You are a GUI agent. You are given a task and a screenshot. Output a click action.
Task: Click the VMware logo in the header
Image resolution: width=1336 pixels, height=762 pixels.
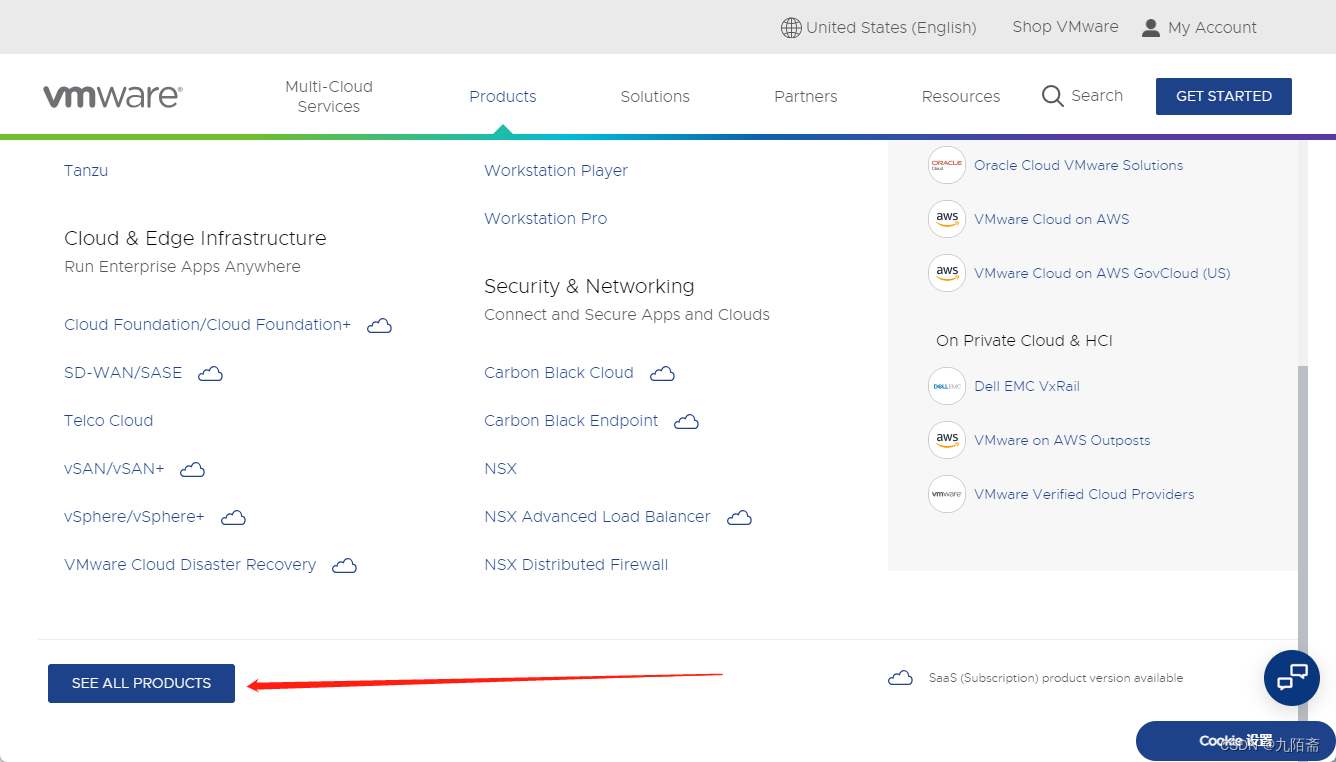pos(112,96)
